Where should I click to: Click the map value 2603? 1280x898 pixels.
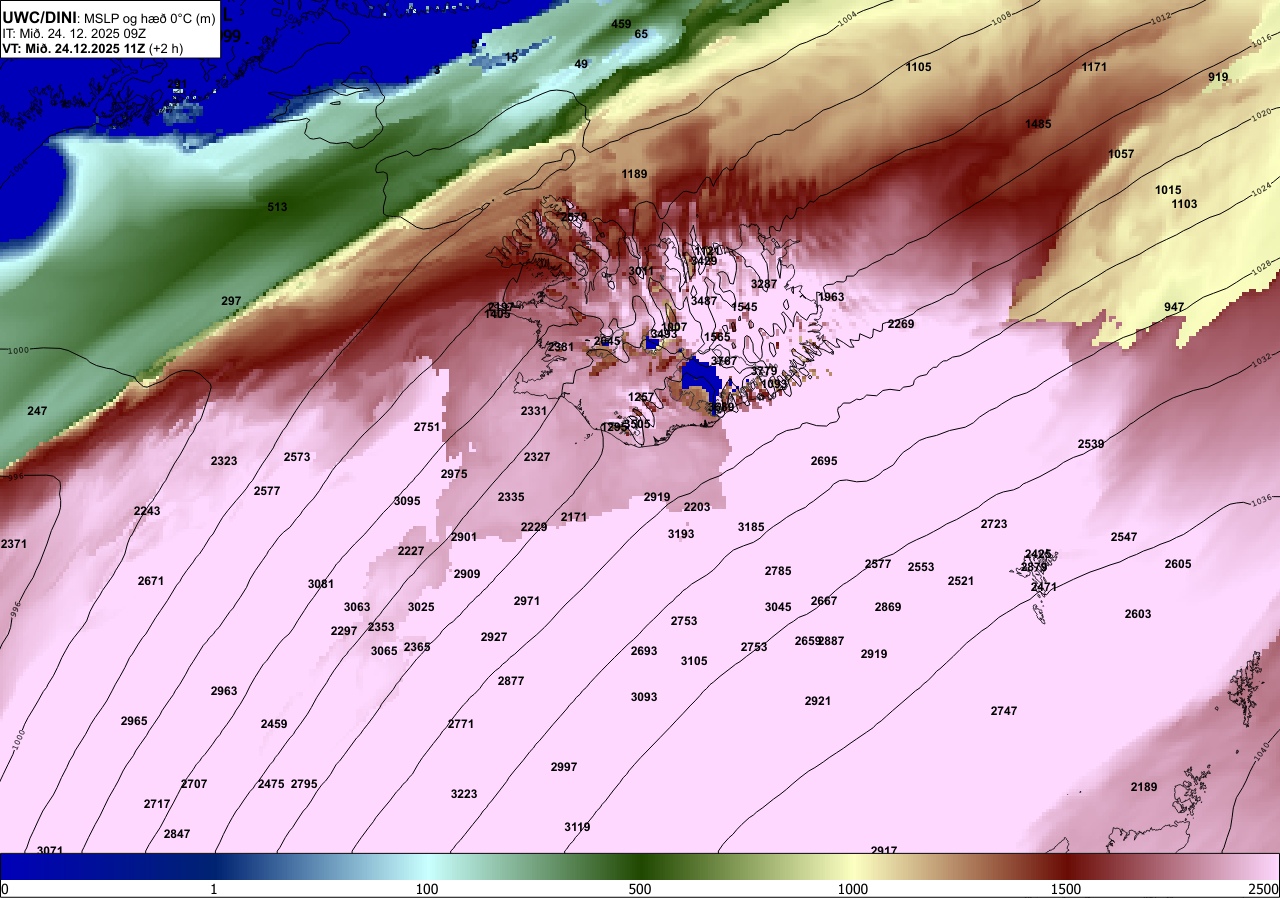(x=1138, y=614)
